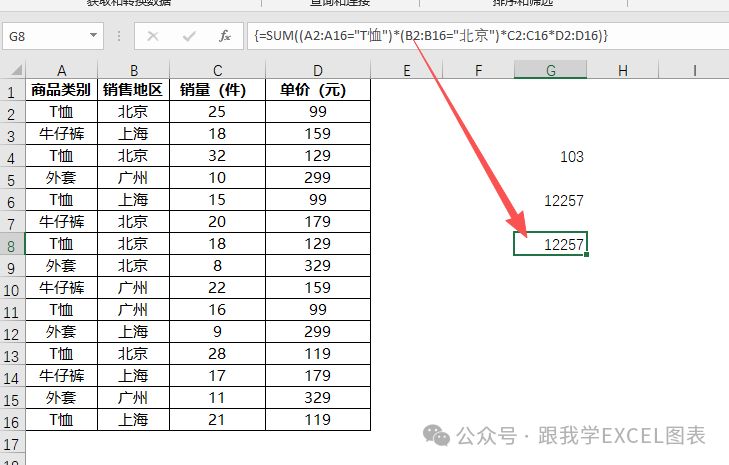Click inside the formula bar text

pos(431,36)
